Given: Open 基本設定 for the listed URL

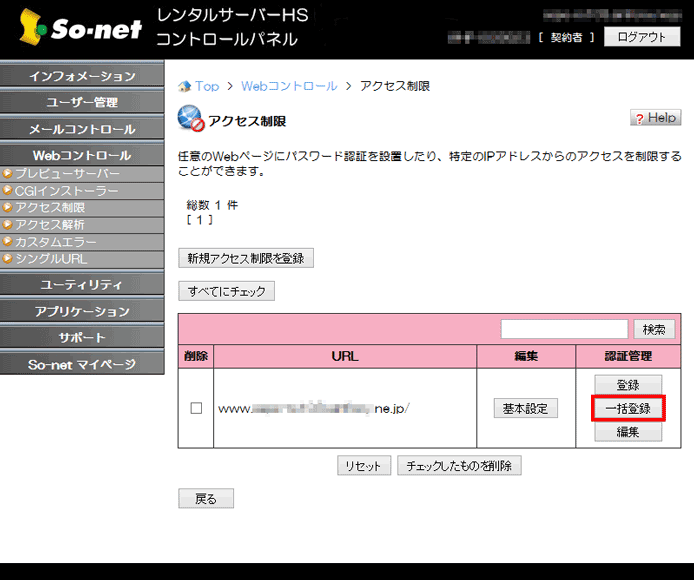Looking at the screenshot, I should click(x=525, y=408).
